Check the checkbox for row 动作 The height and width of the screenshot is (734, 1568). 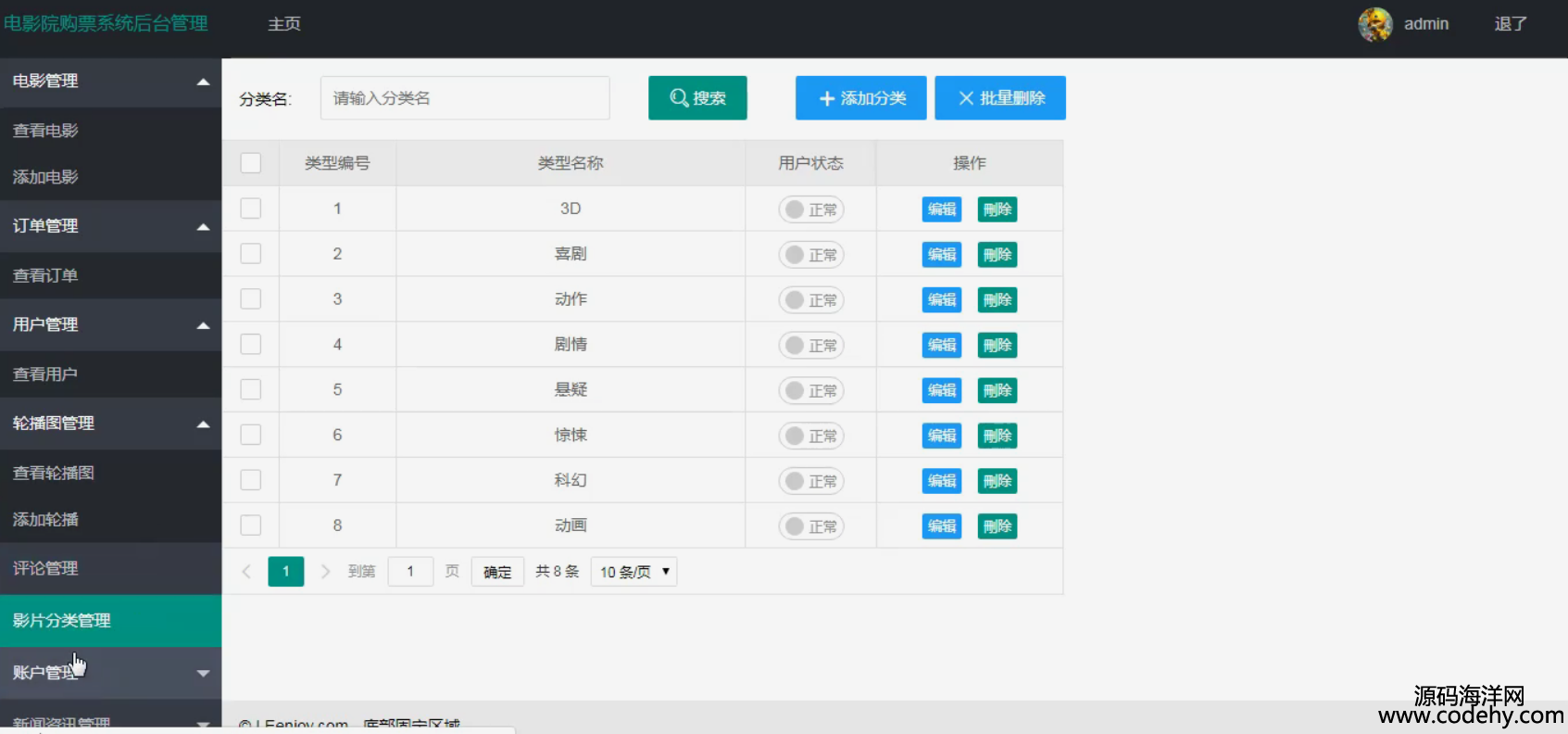(251, 299)
